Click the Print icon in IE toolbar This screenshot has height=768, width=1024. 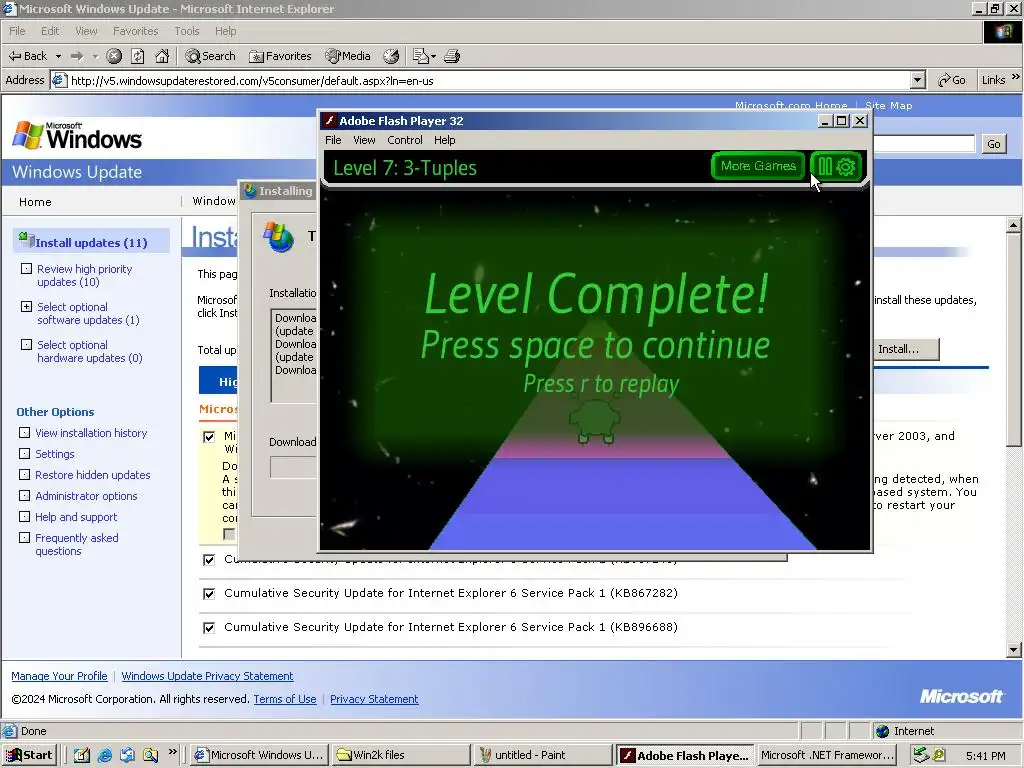tap(452, 56)
